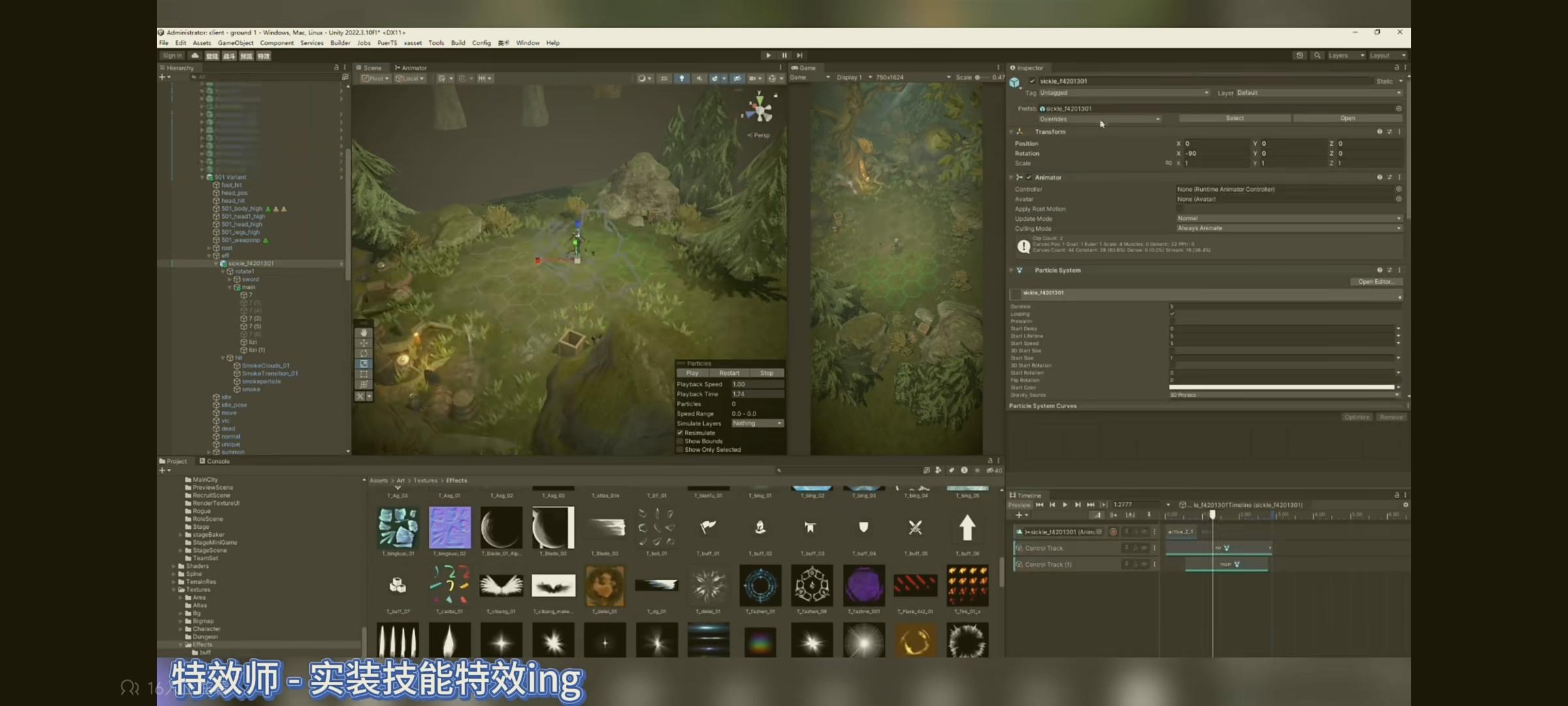The image size is (1568, 706).
Task: Toggle sickle_f4201301 active checkbox in Inspector
Action: tap(1032, 81)
